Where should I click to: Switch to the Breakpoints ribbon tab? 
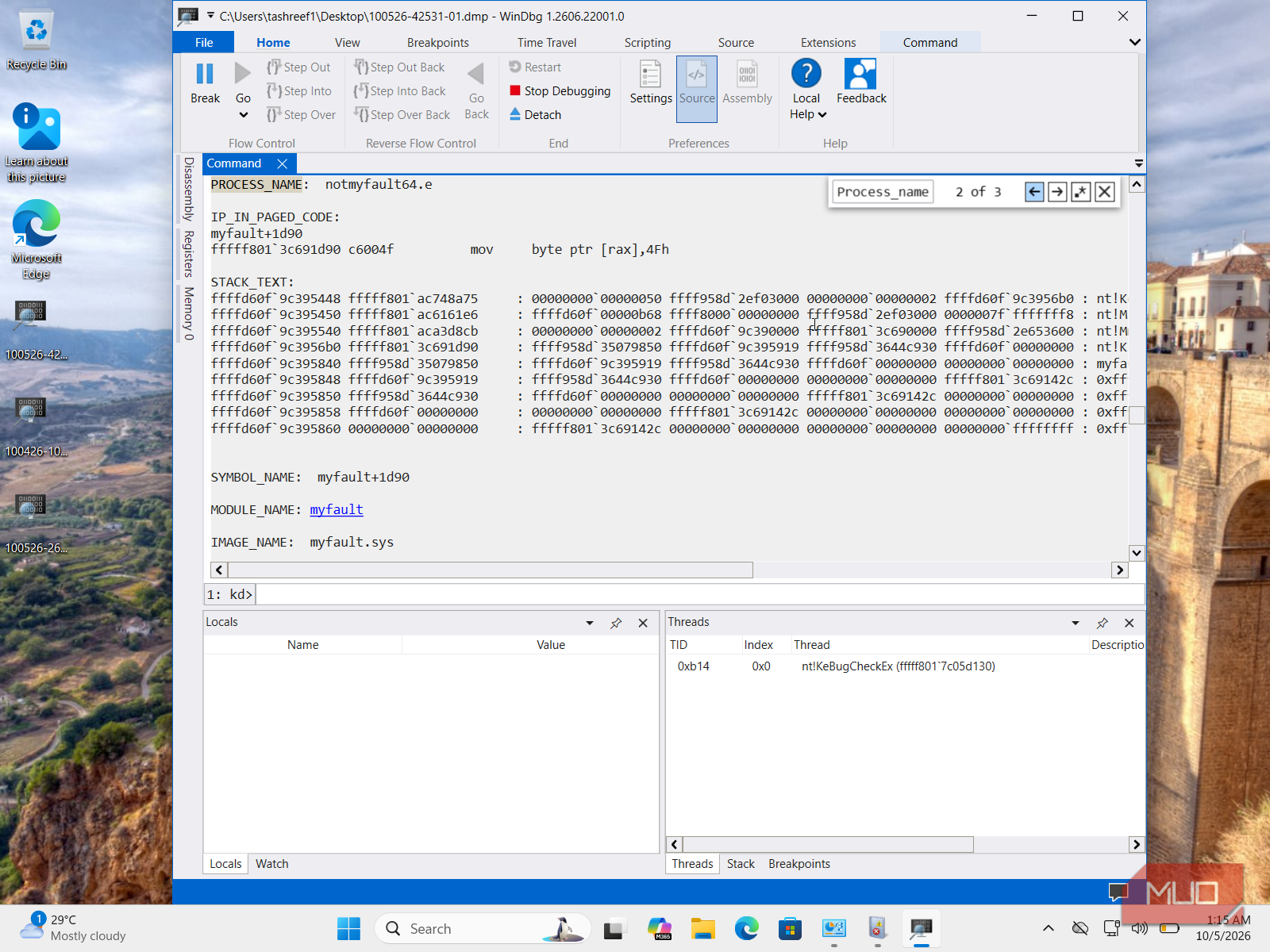click(438, 43)
